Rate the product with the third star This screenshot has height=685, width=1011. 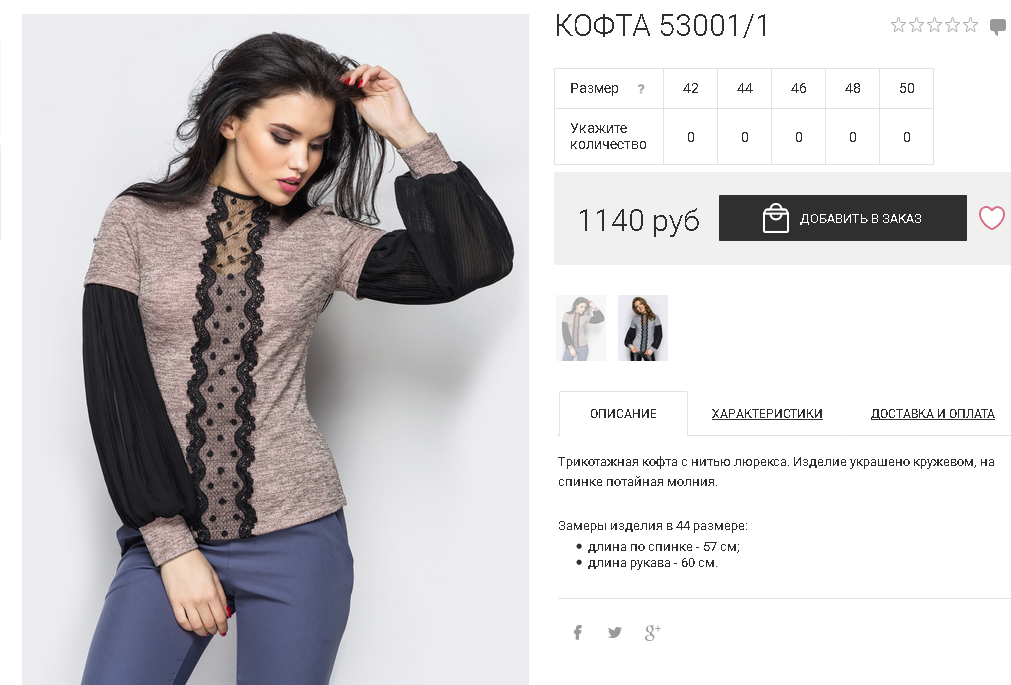934,25
